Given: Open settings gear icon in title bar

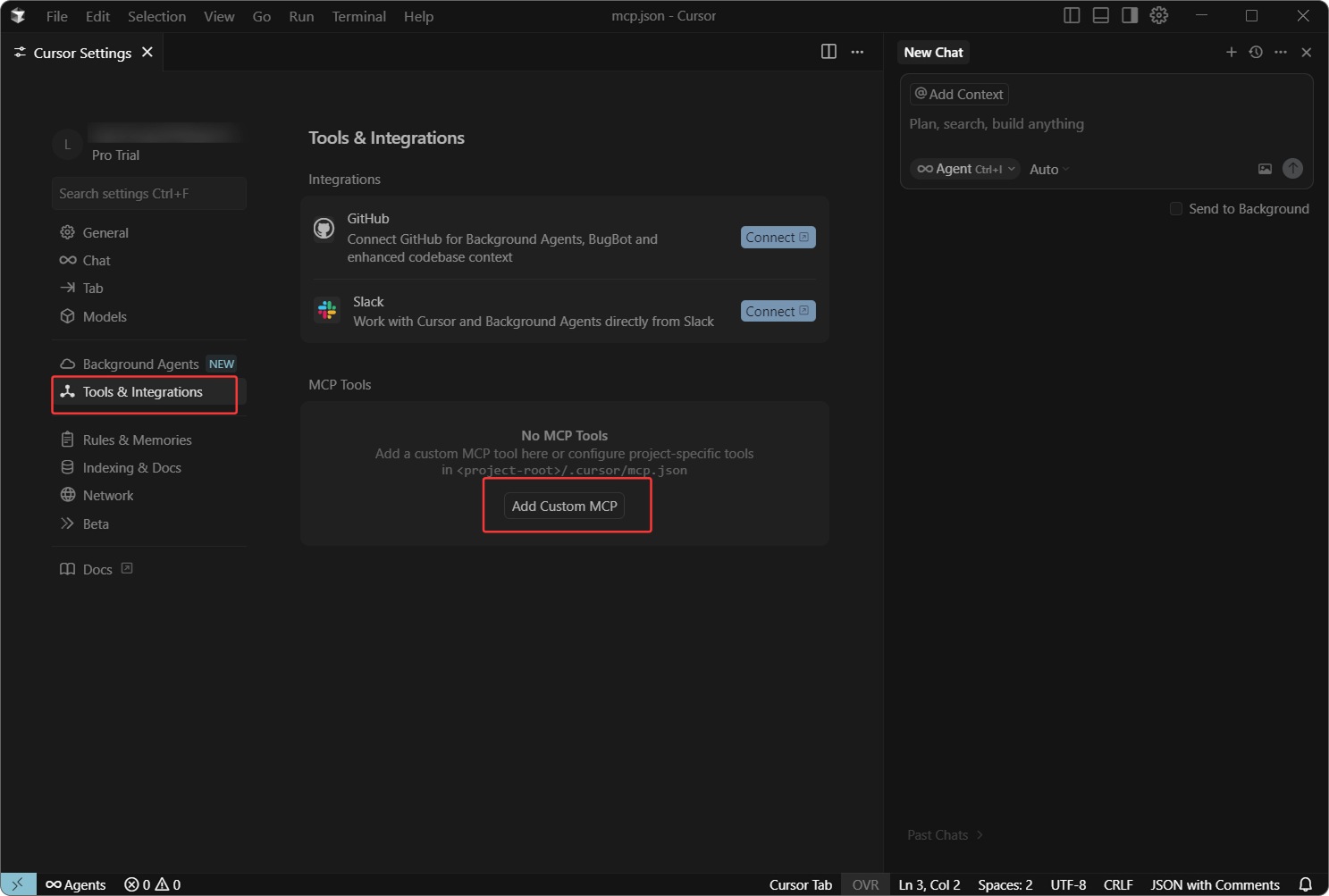Looking at the screenshot, I should [x=1159, y=15].
